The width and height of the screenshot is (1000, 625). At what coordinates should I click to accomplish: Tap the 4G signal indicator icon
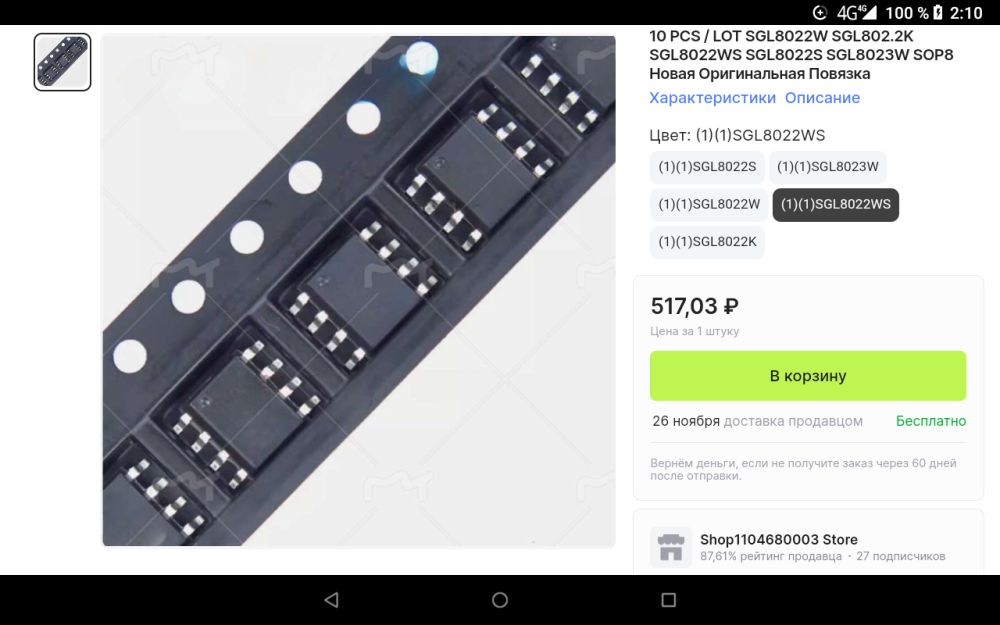click(x=857, y=12)
